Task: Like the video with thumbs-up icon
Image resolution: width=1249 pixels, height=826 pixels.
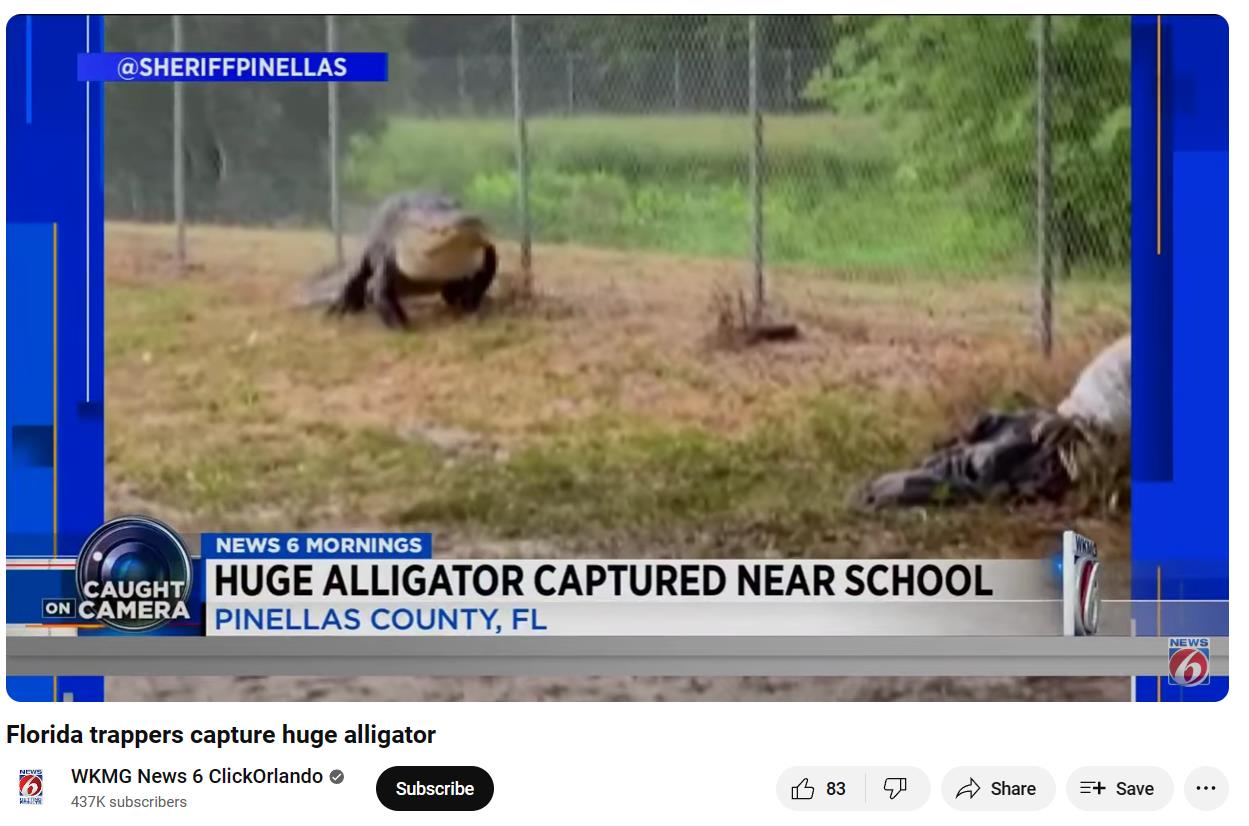Action: click(x=803, y=789)
